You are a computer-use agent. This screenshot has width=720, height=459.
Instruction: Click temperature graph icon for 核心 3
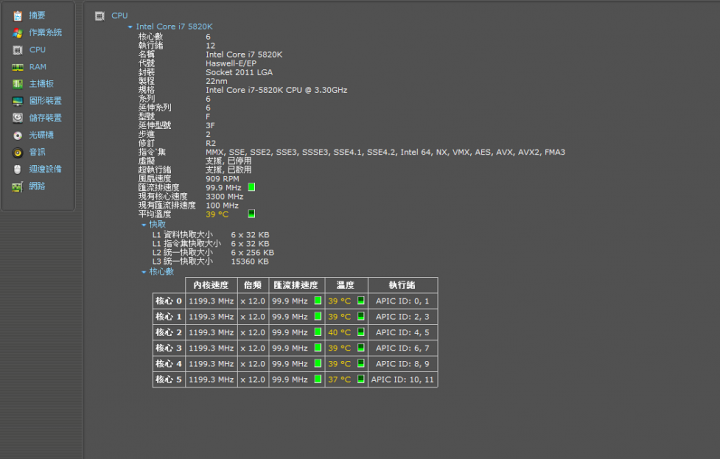[x=361, y=348]
